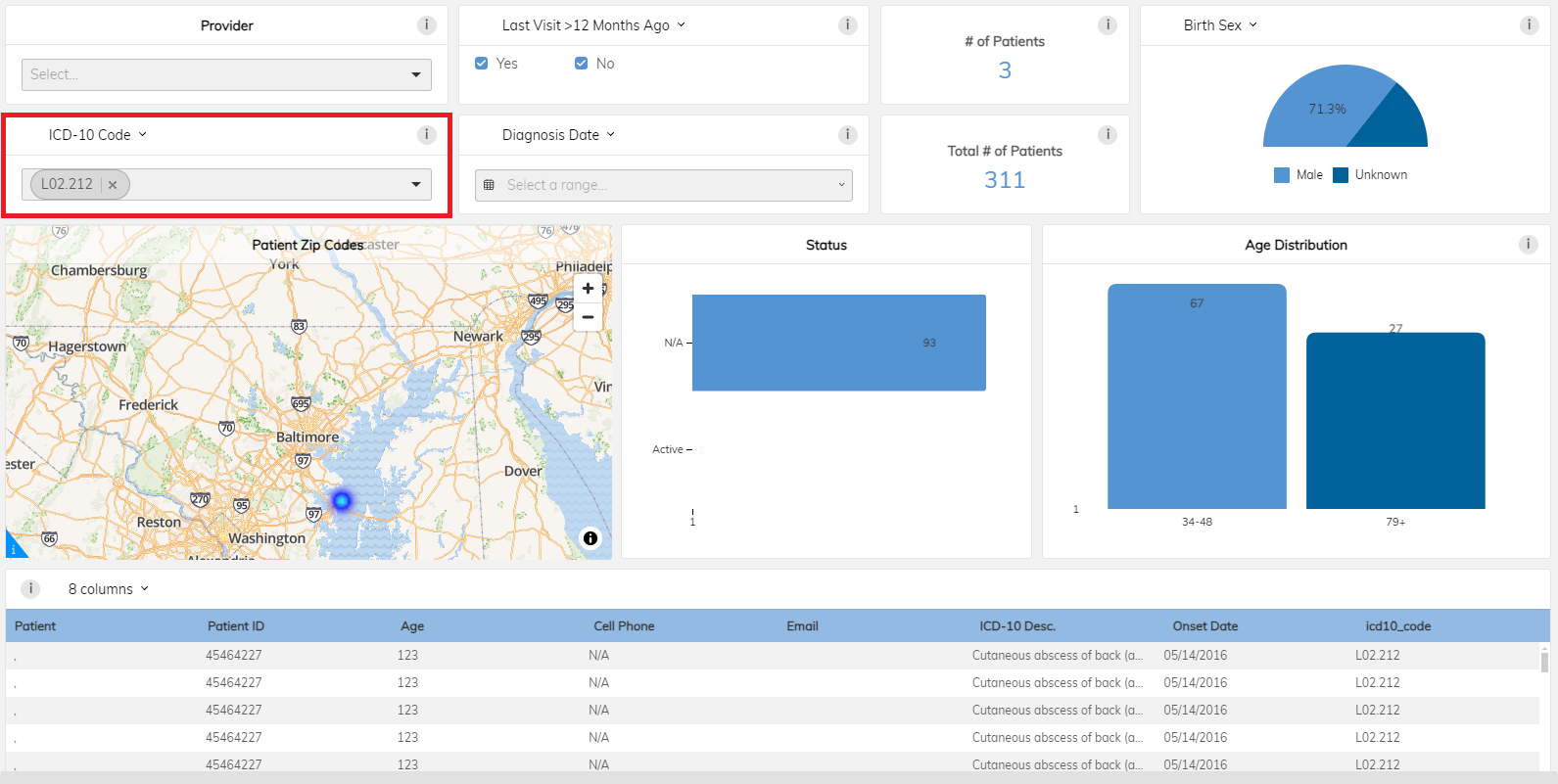Click info icon on # of Patients card
This screenshot has height=784, width=1558.
click(x=1108, y=25)
